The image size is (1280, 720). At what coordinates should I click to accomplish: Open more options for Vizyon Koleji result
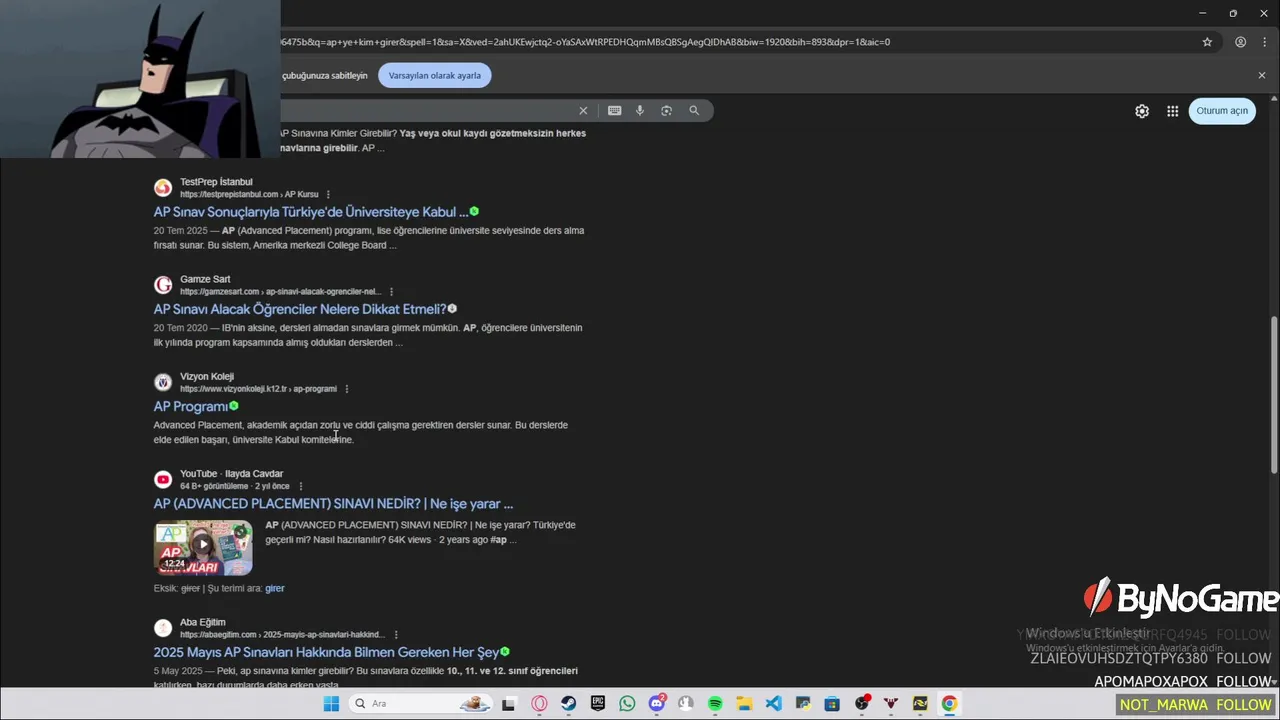tap(346, 389)
